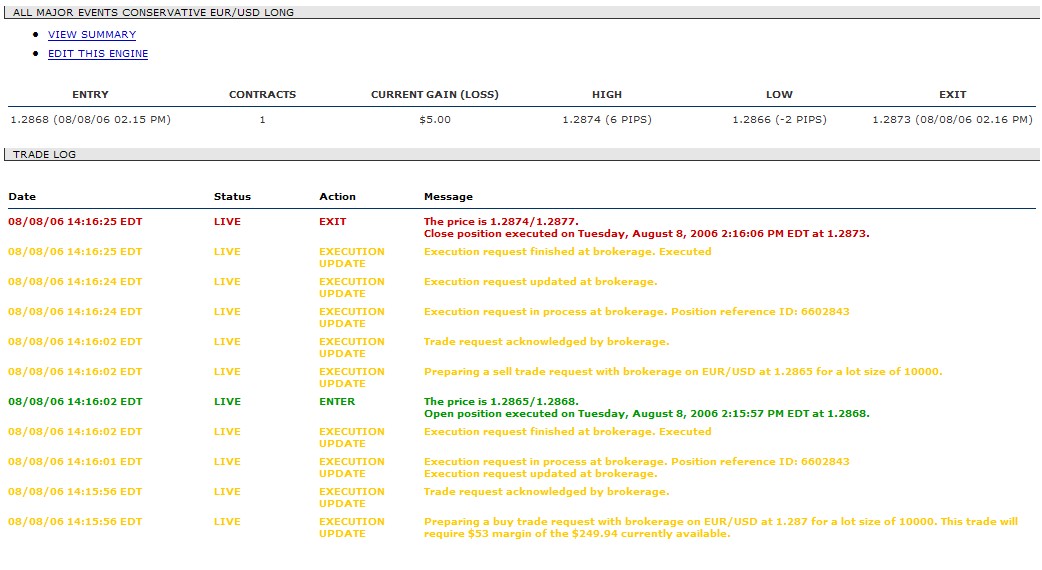The image size is (1042, 570).
Task: Click the green ENTER action entry
Action: (x=337, y=402)
